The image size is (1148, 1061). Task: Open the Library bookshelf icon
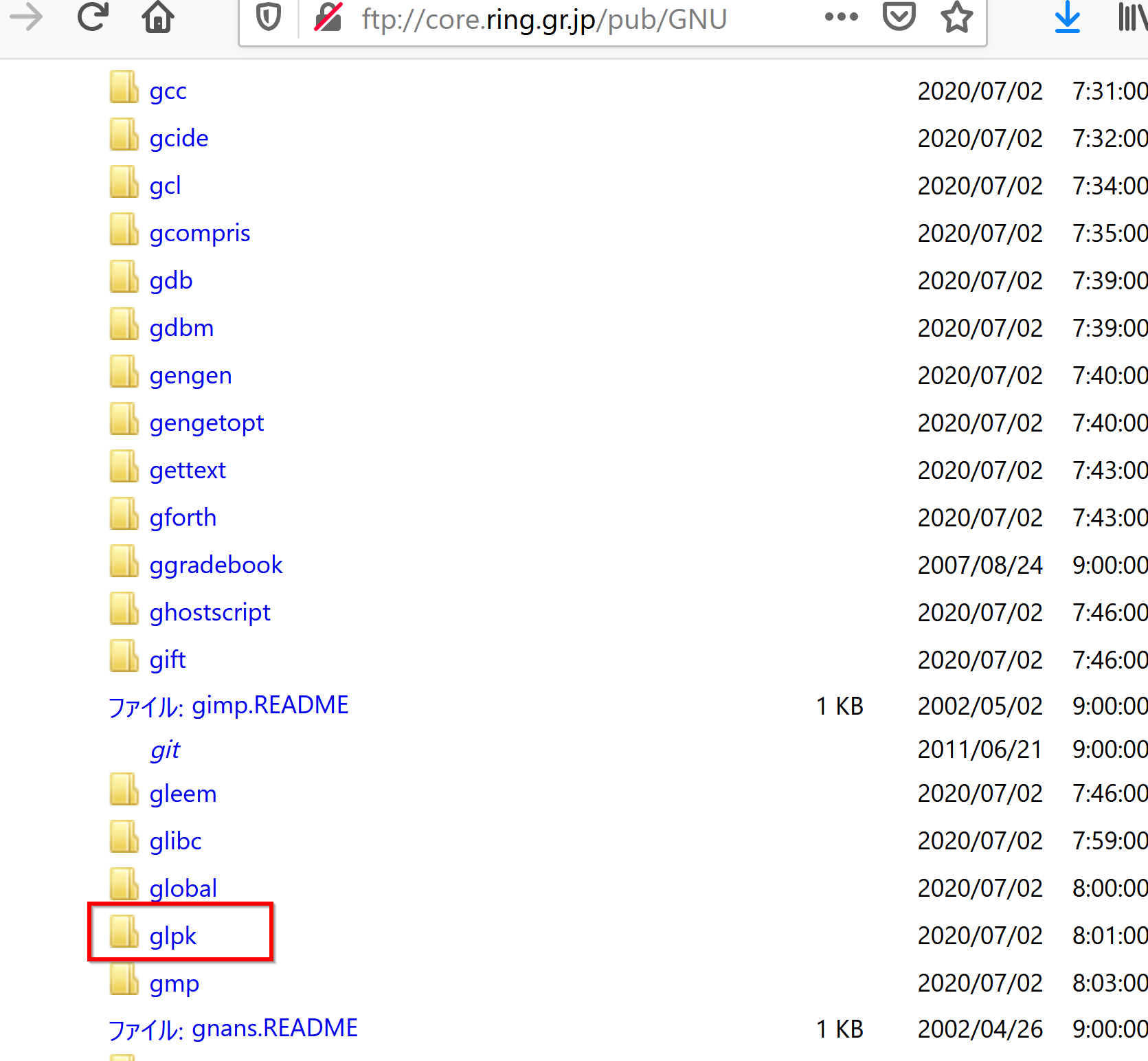coord(1133,17)
